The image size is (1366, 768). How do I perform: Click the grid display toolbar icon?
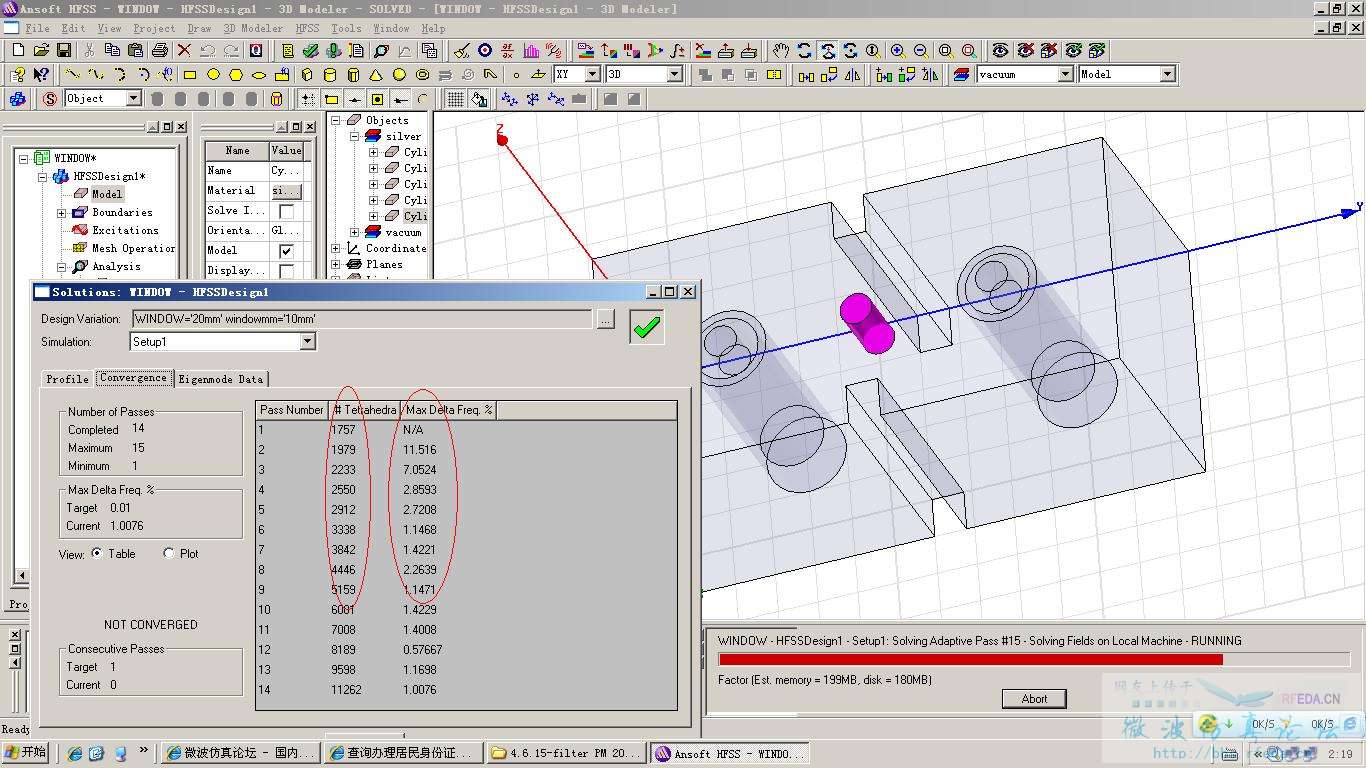[456, 98]
